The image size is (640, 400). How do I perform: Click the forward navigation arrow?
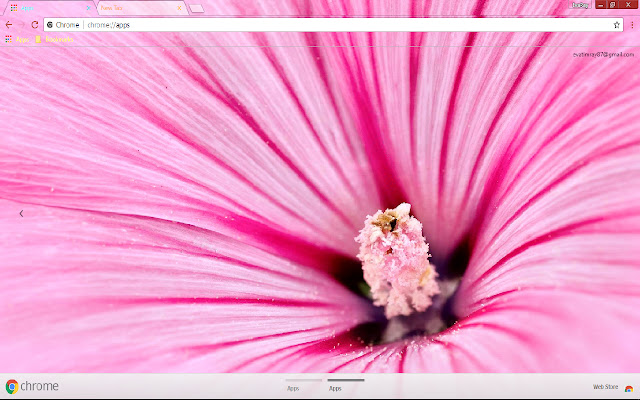[22, 25]
